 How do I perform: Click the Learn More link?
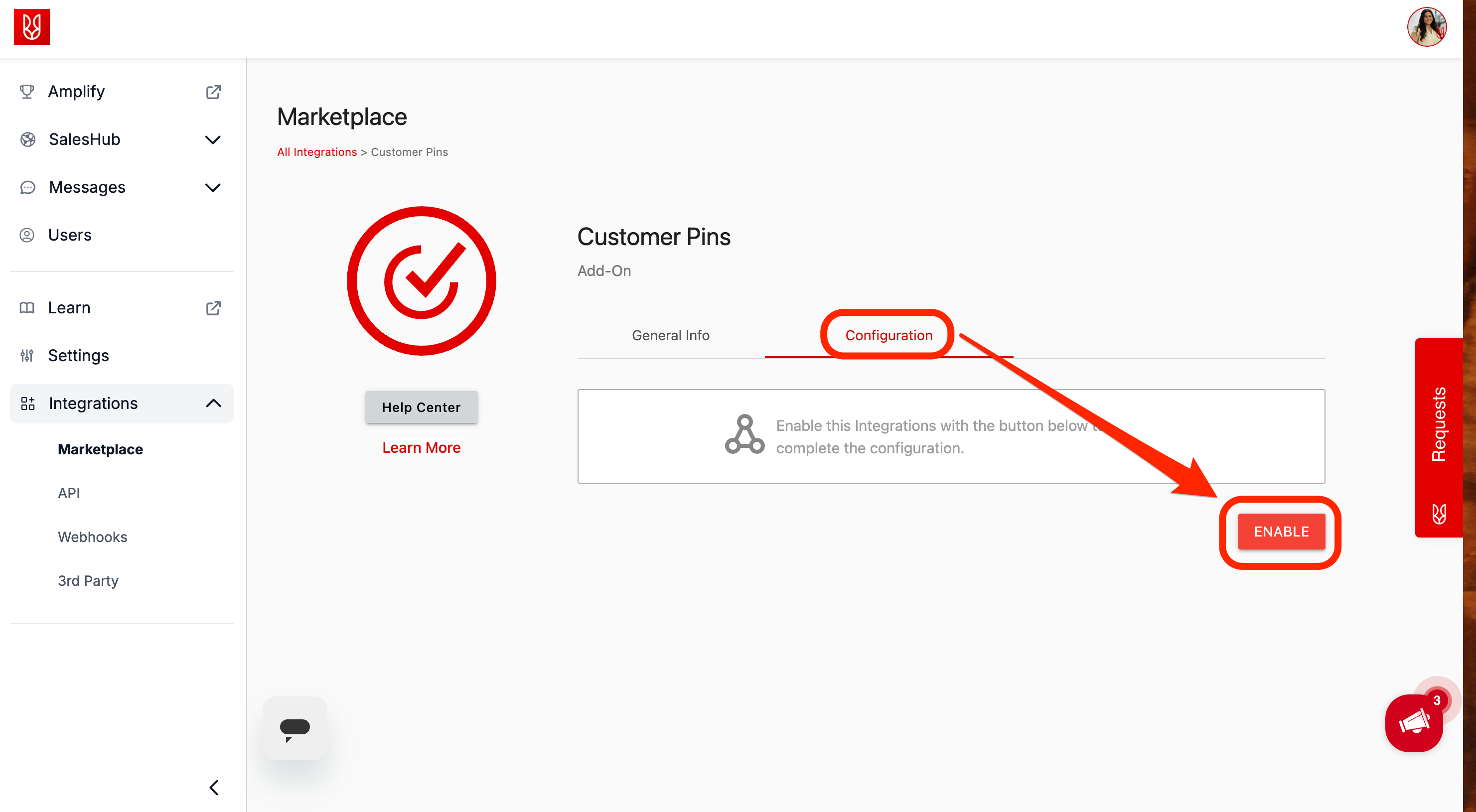[421, 447]
